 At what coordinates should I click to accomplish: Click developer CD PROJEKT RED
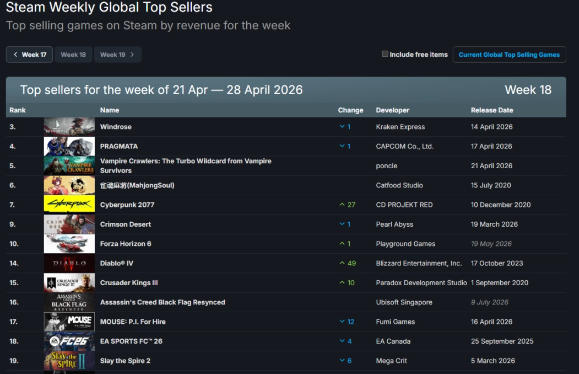[x=404, y=205]
